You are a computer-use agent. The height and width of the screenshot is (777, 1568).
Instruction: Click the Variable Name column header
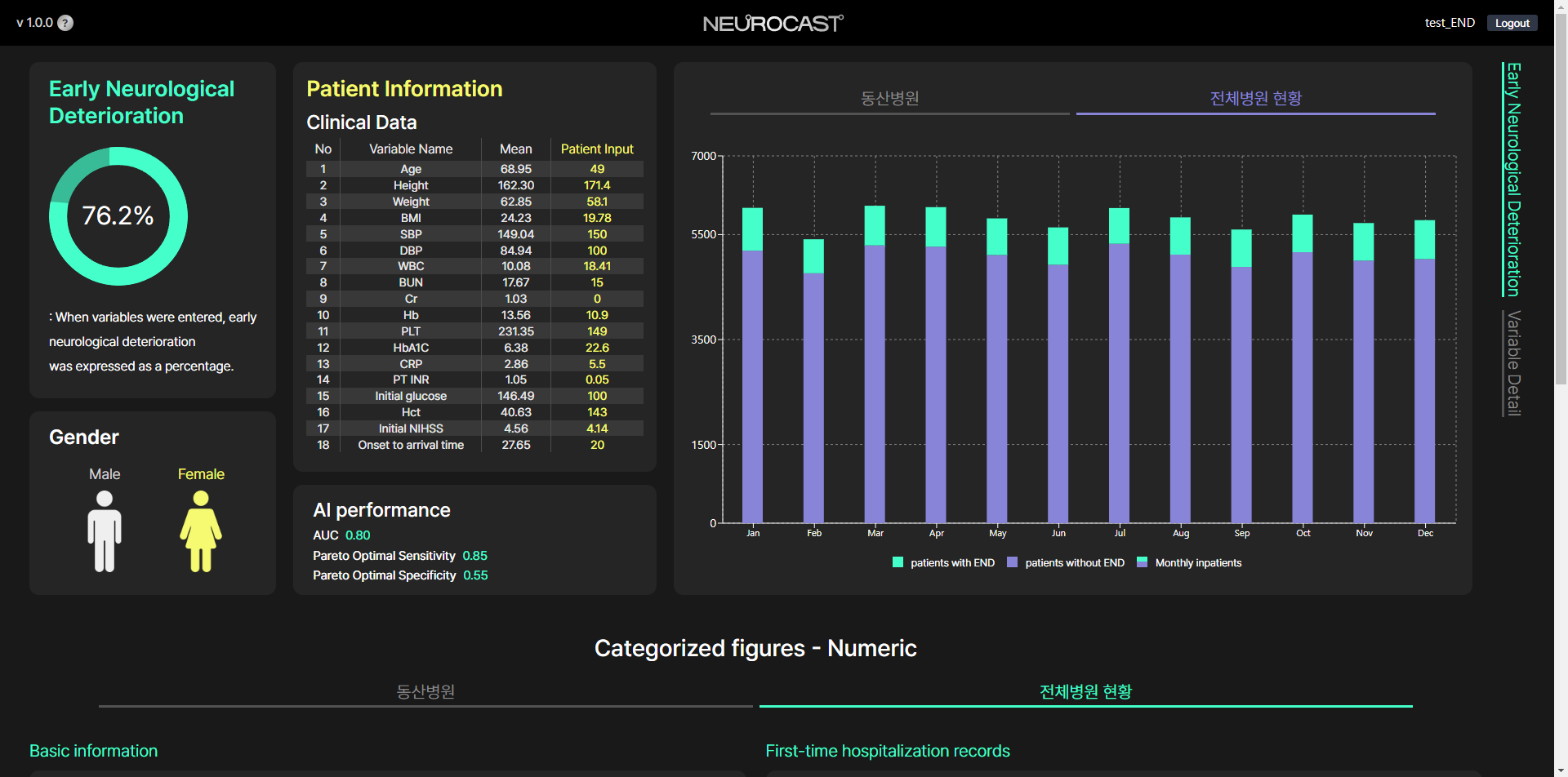click(x=411, y=149)
